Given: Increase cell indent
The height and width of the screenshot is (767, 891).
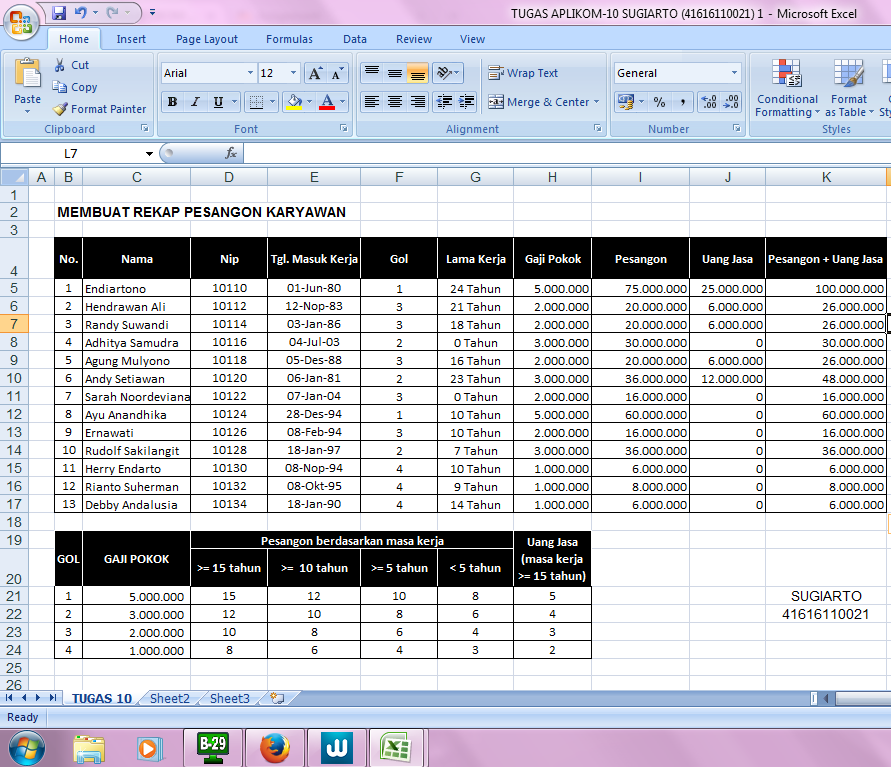Looking at the screenshot, I should [467, 102].
